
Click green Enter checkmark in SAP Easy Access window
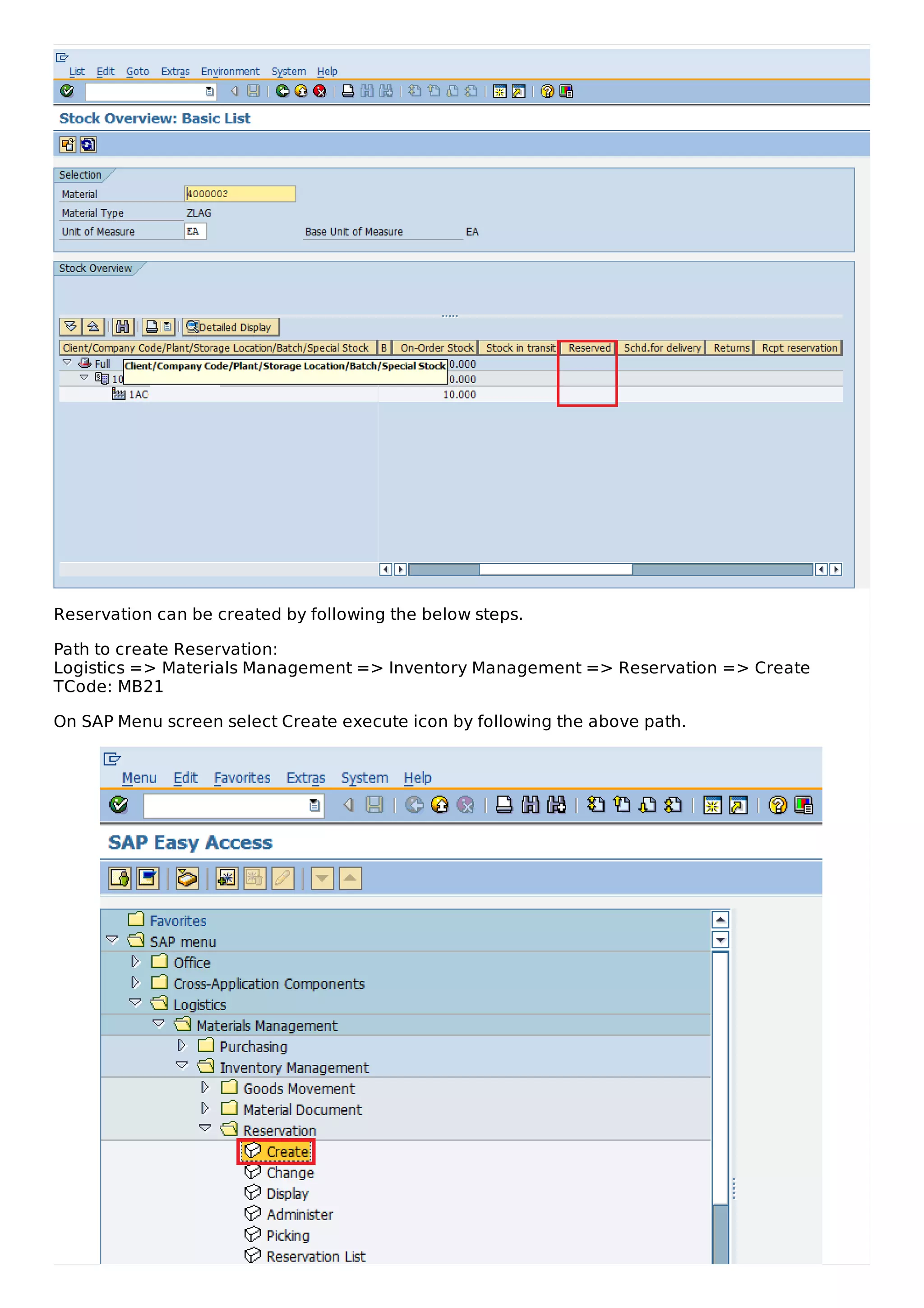118,804
